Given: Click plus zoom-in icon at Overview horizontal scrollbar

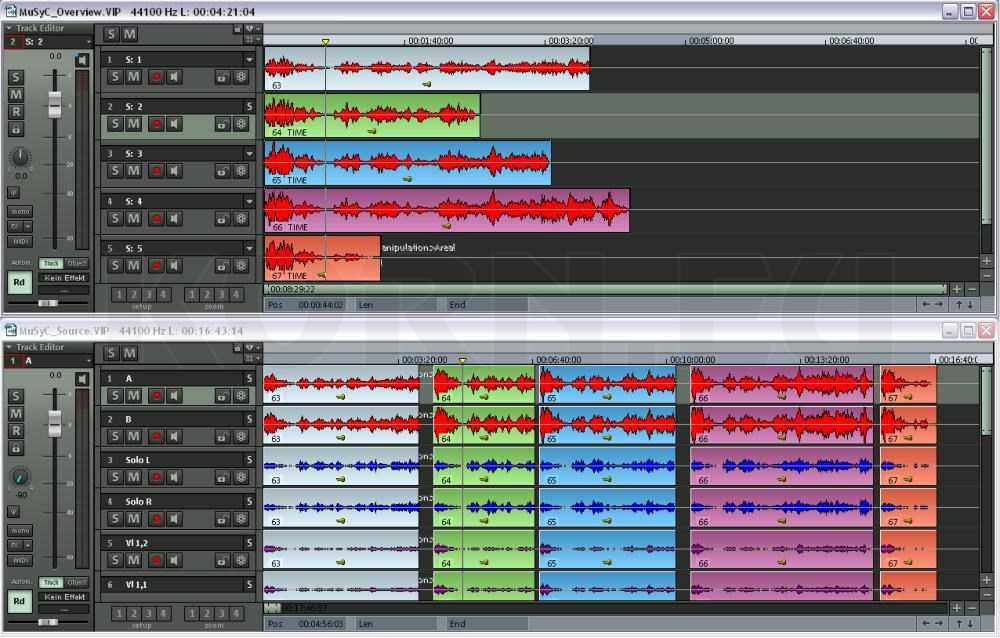Looking at the screenshot, I should click(x=957, y=289).
